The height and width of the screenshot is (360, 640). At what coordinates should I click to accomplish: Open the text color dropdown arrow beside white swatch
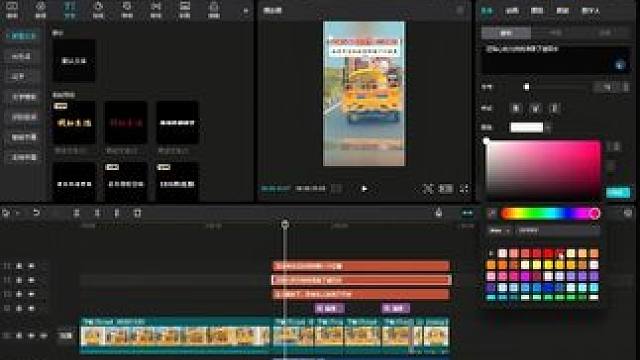pos(548,128)
